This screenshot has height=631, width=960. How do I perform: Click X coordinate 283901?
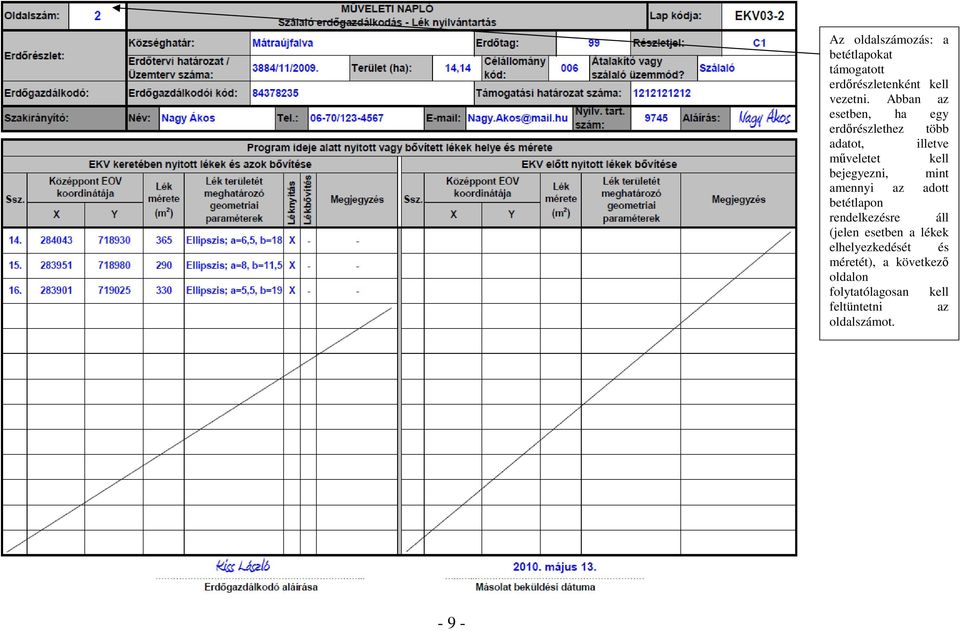(56, 291)
